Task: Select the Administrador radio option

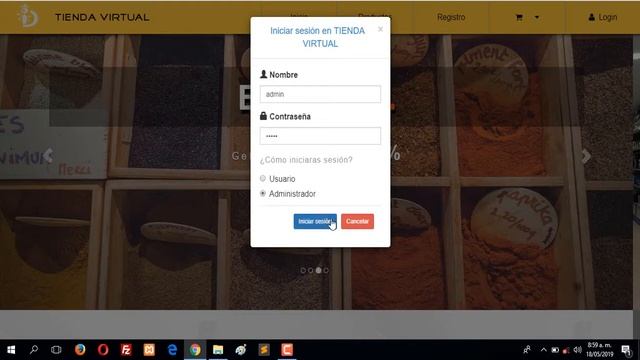Action: 263,193
